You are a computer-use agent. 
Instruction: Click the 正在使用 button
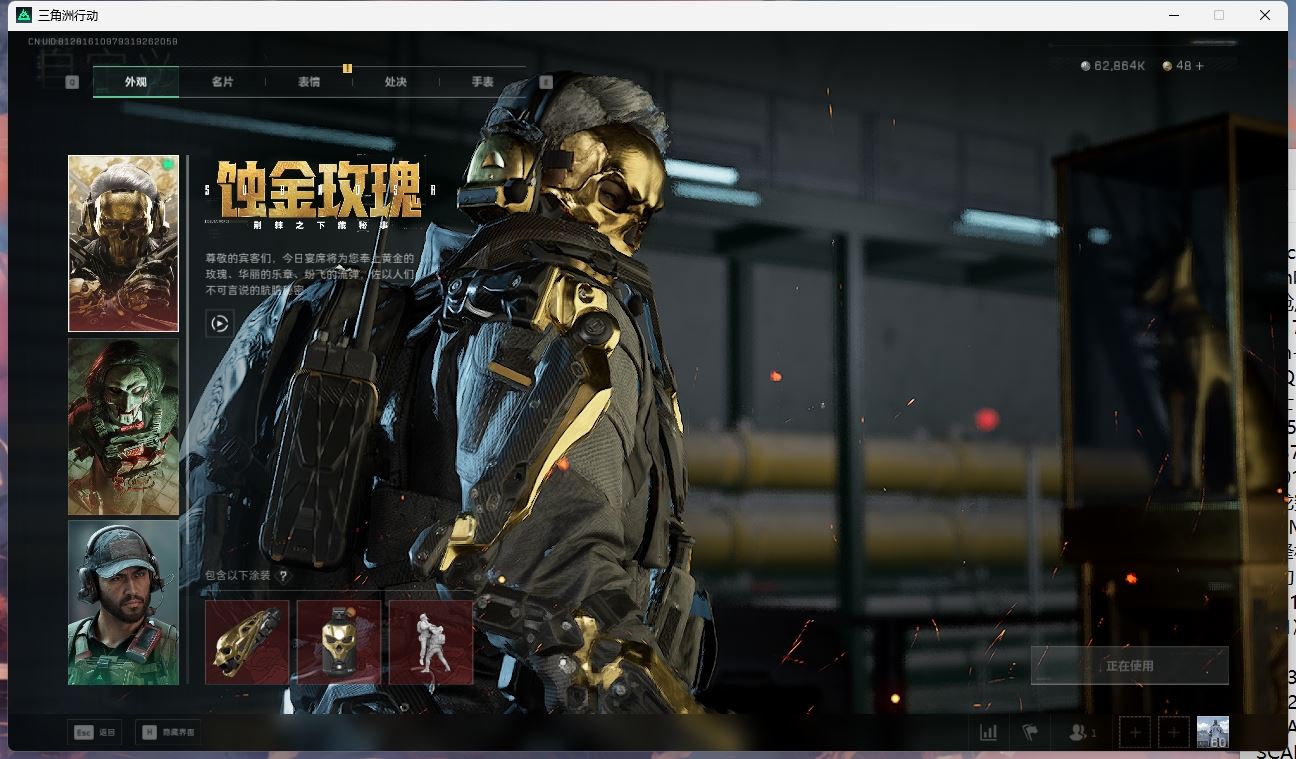coord(1129,665)
